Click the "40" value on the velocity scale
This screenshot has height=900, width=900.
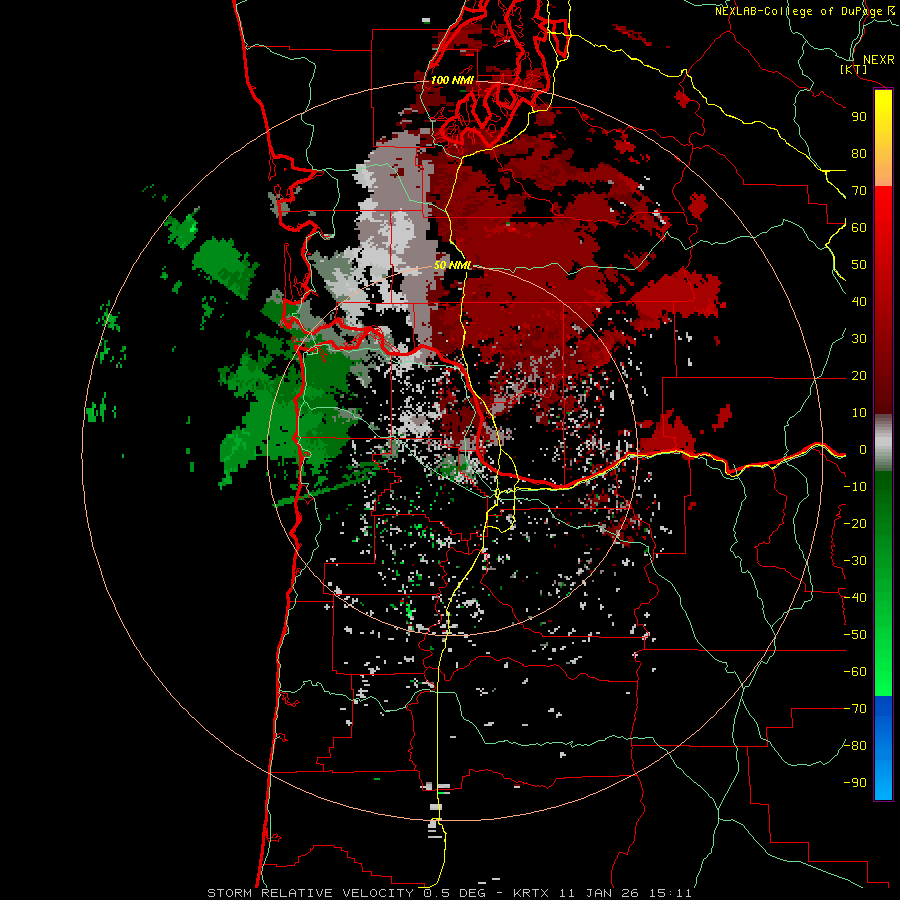tap(859, 301)
